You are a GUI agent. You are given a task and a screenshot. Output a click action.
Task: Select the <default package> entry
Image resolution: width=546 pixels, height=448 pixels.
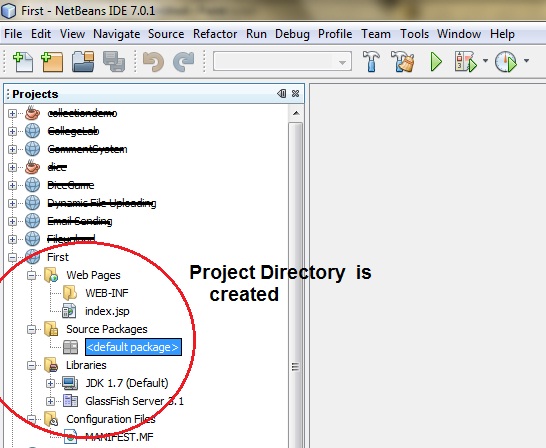click(x=133, y=347)
